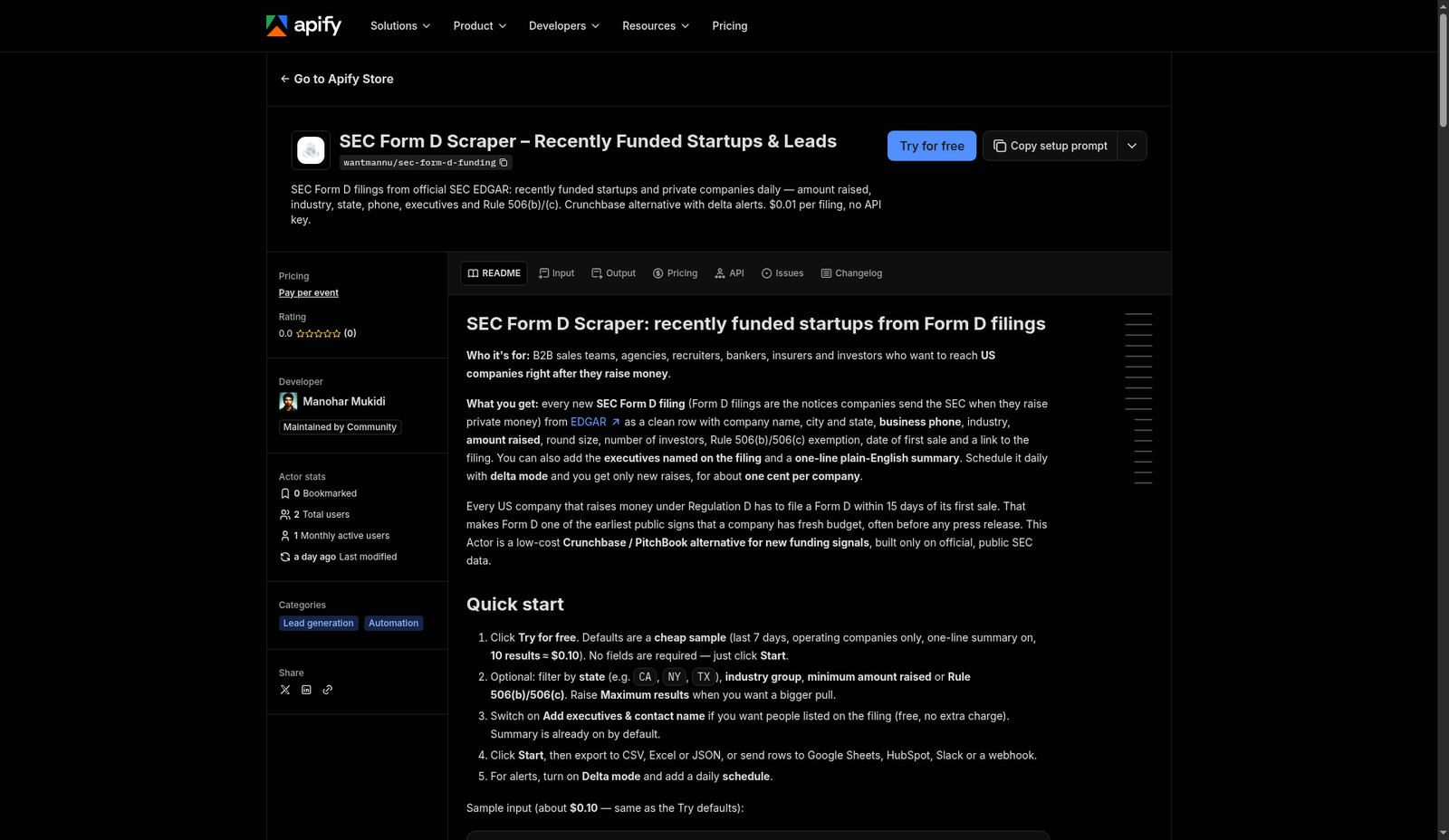The image size is (1449, 840).
Task: Click the Try for free button
Action: [x=932, y=146]
